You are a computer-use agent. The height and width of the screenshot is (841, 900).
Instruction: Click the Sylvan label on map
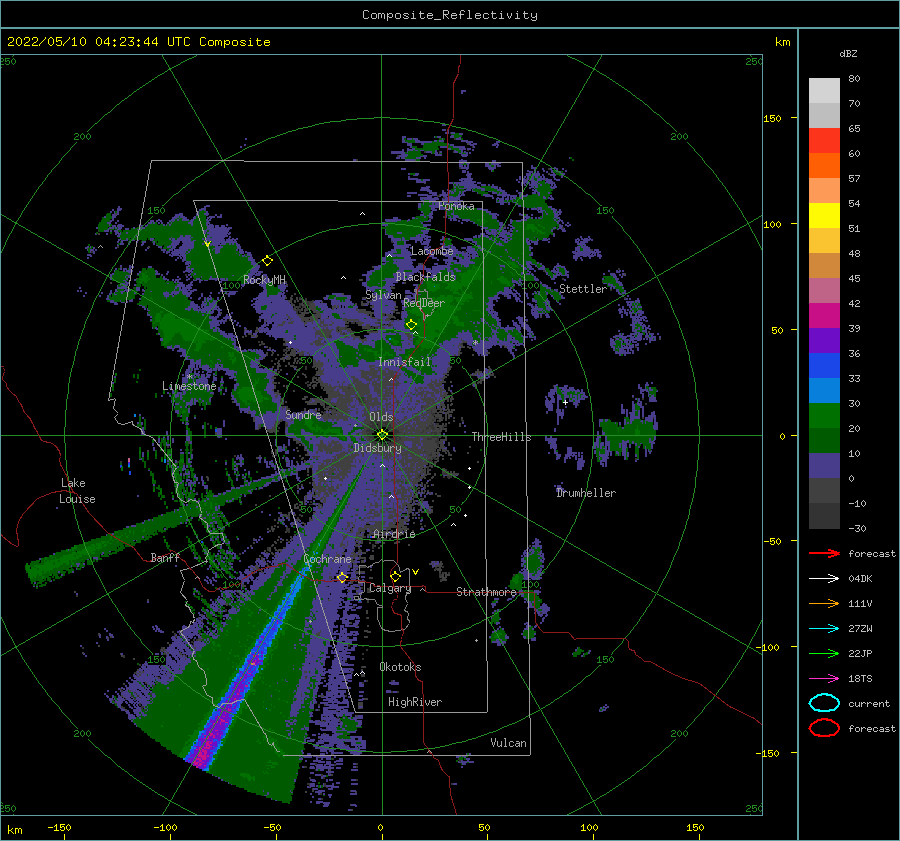tap(383, 295)
